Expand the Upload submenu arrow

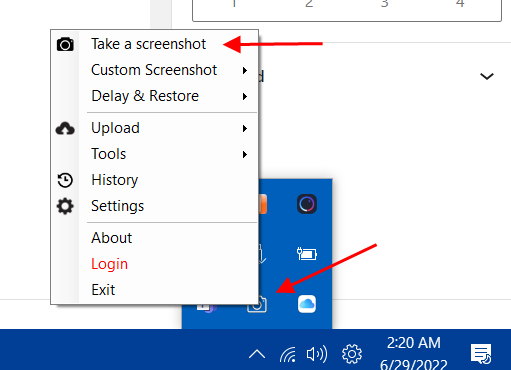(x=245, y=129)
